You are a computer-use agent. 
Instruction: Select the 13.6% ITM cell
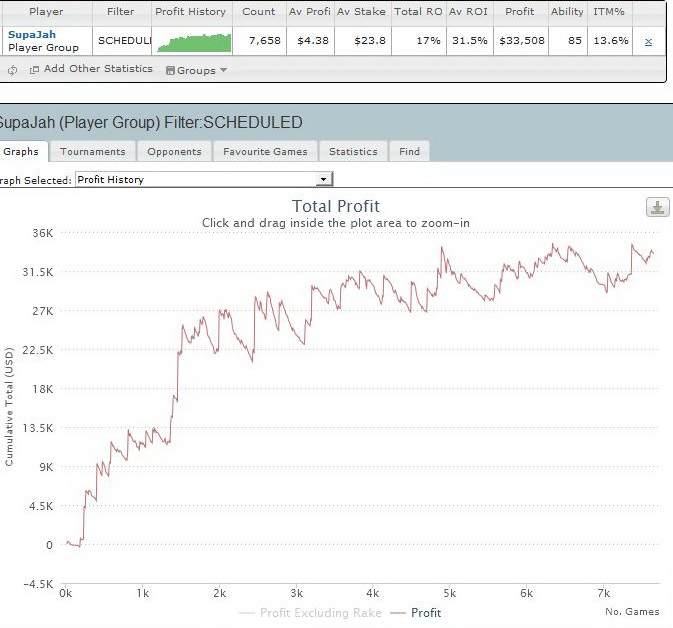611,41
